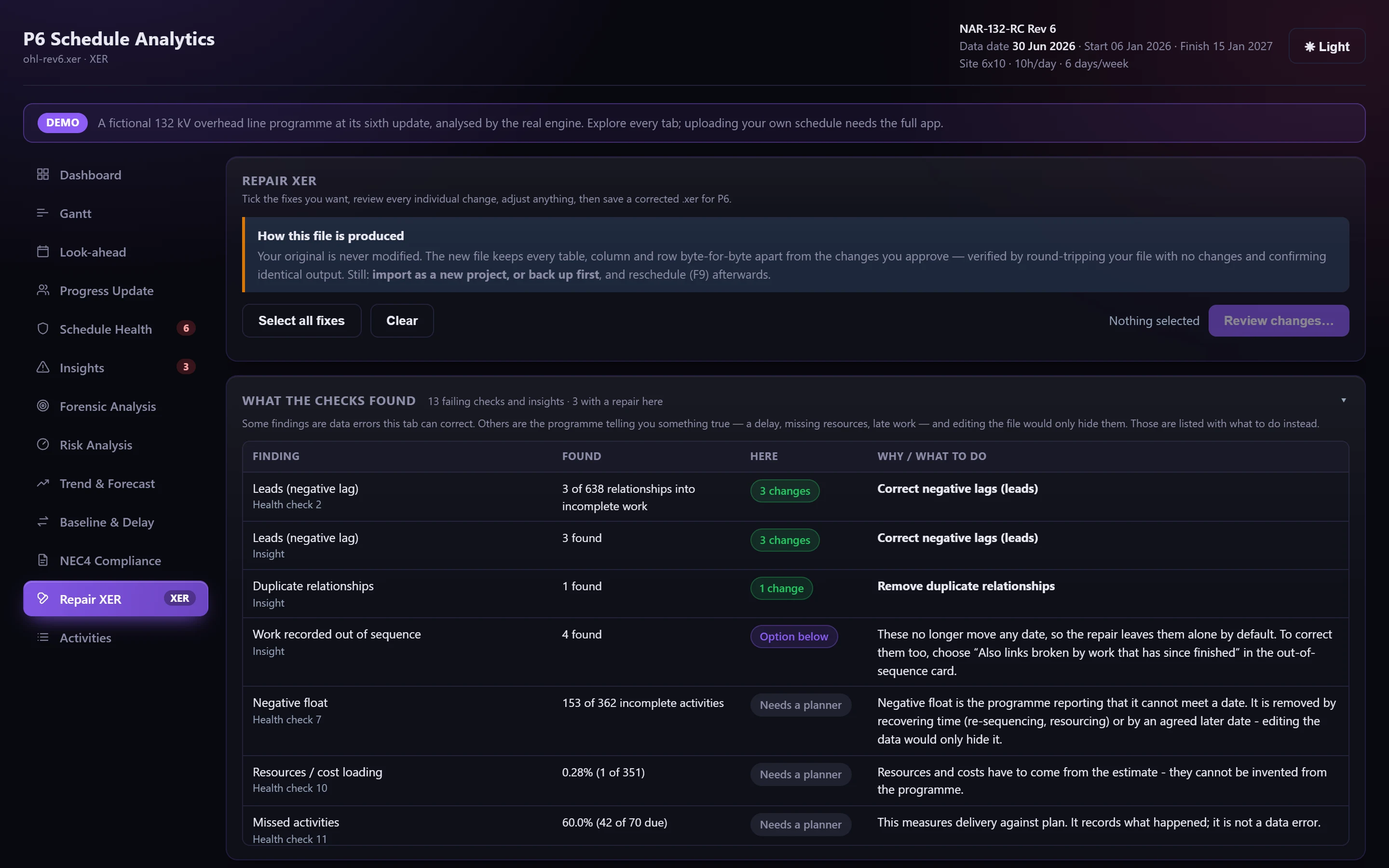
Task: Click the Nothing selected status
Action: click(1154, 320)
